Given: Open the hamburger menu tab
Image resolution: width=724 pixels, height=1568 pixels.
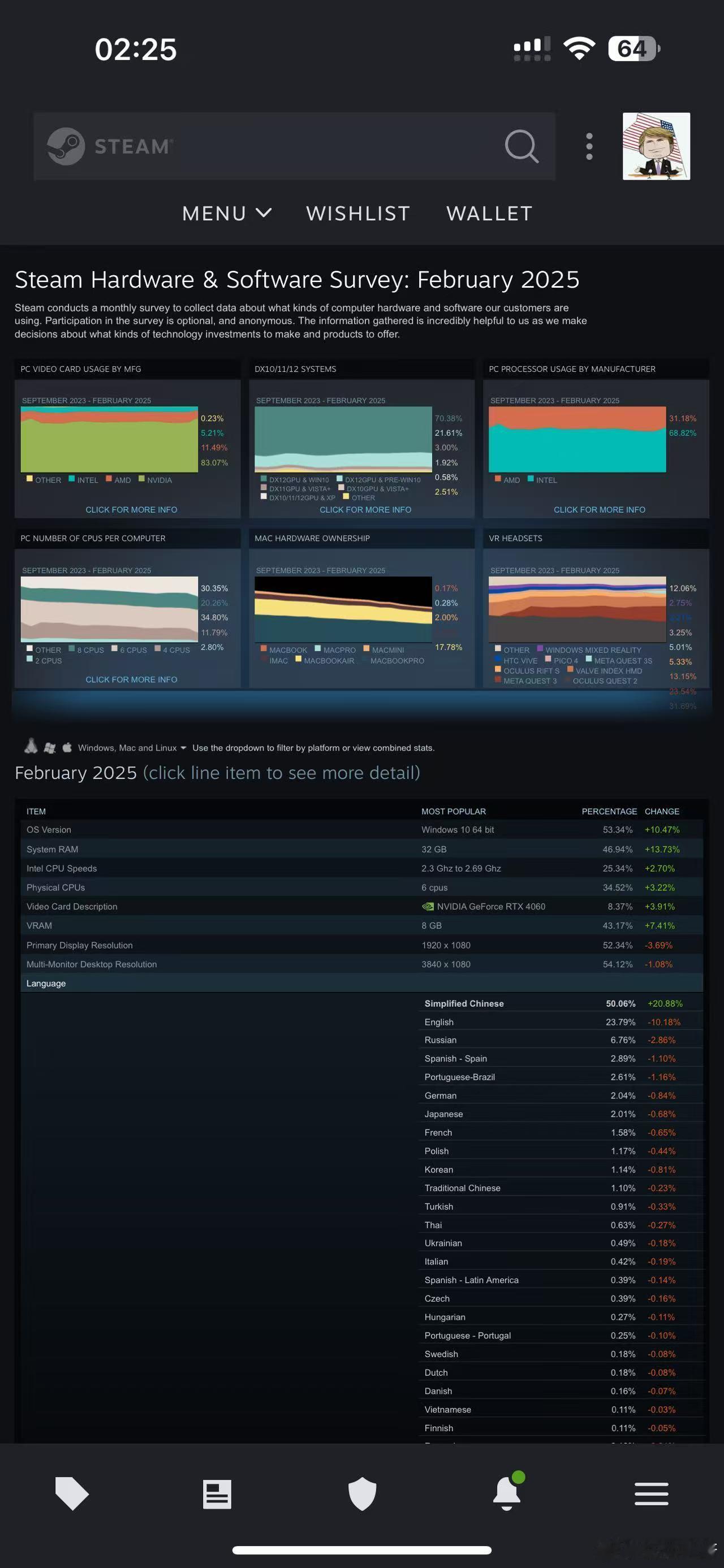Looking at the screenshot, I should (652, 1495).
